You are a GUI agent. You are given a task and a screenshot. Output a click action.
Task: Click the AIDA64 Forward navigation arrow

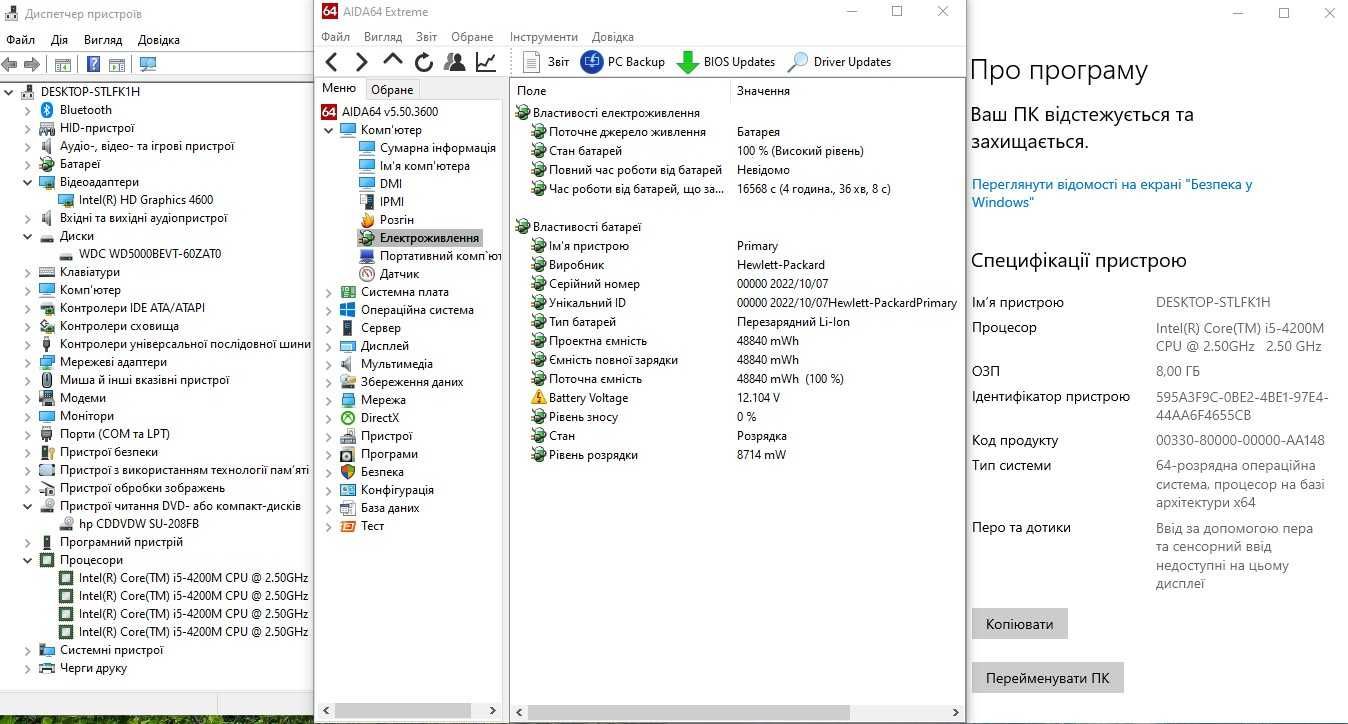(x=362, y=62)
